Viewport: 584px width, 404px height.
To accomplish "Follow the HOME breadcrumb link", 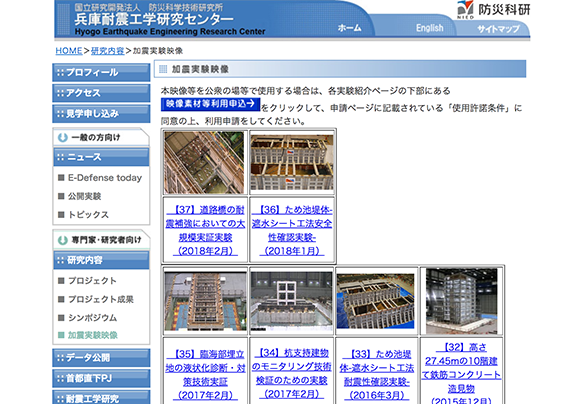I will tap(69, 51).
